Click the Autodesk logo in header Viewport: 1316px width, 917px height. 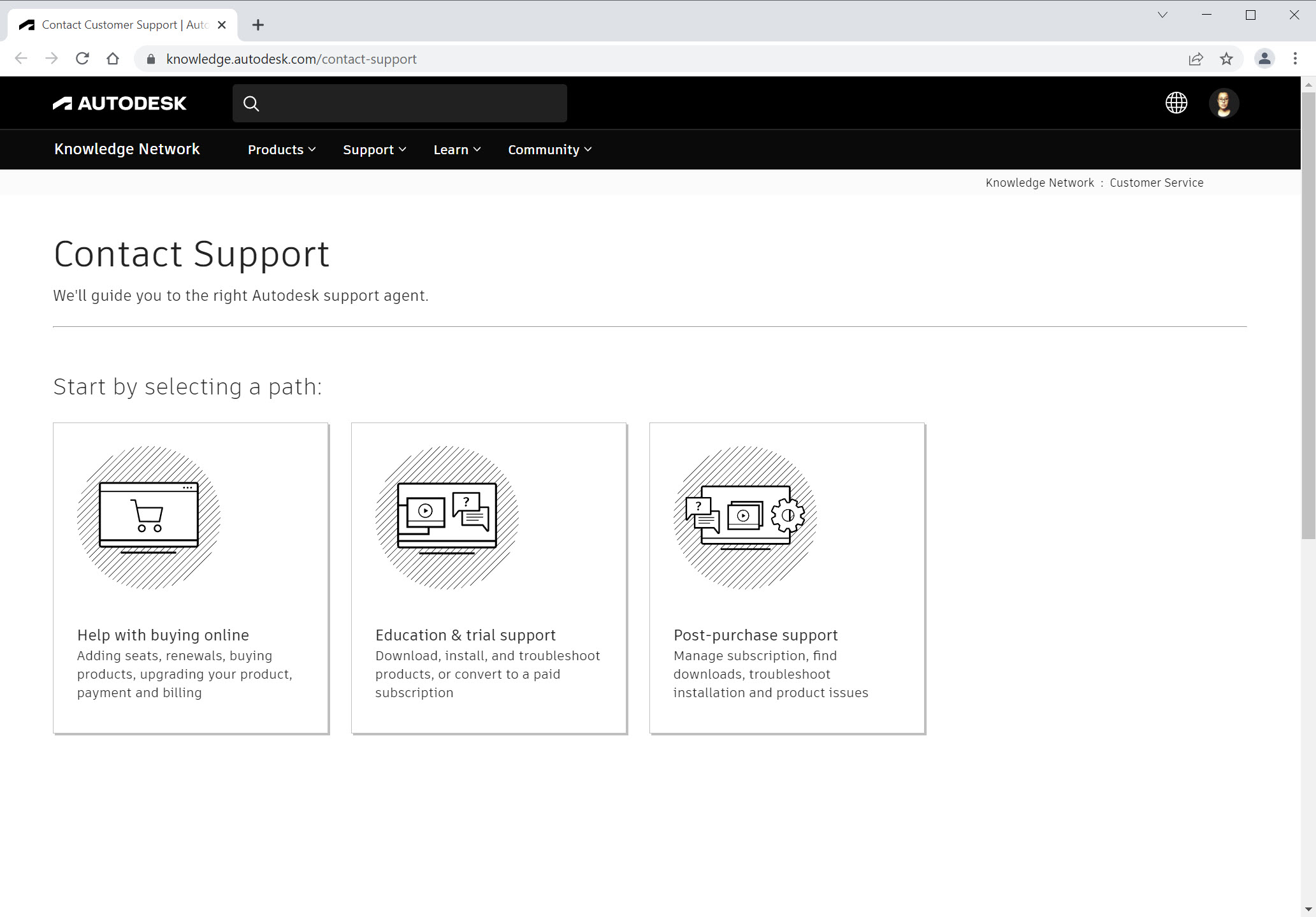coord(120,103)
